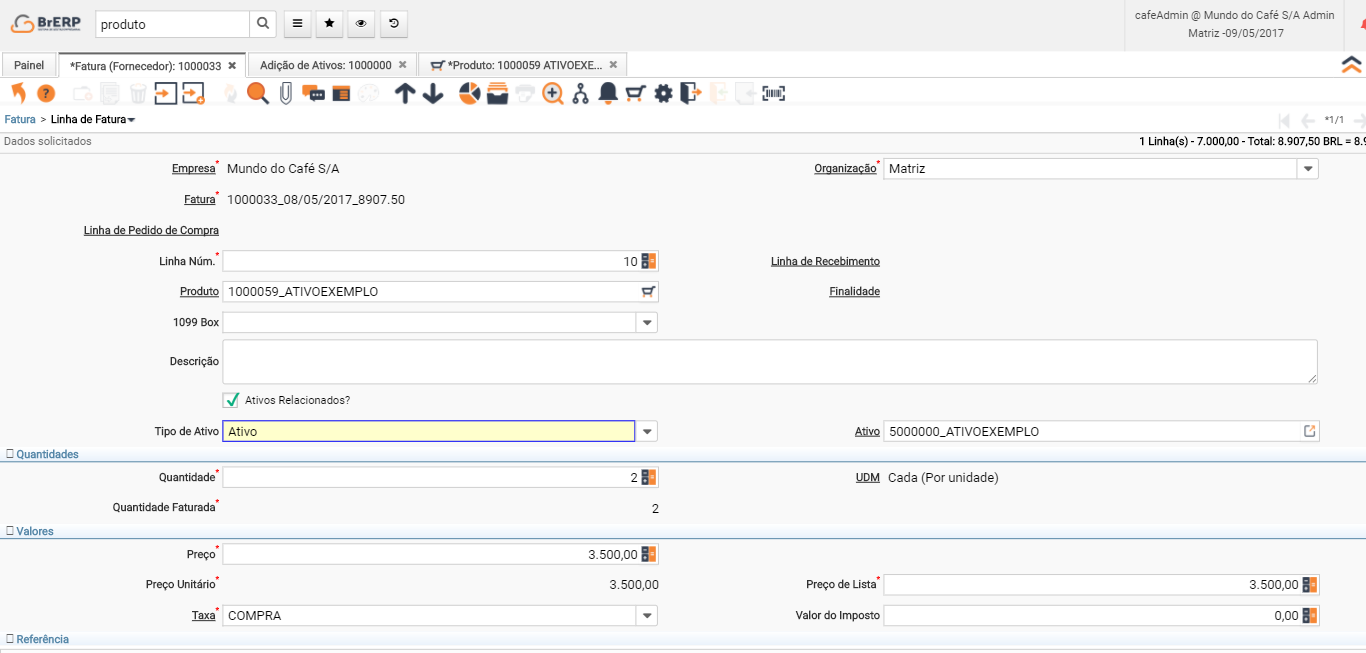Open attachments with the paperclip icon
The width and height of the screenshot is (1366, 653).
[286, 94]
